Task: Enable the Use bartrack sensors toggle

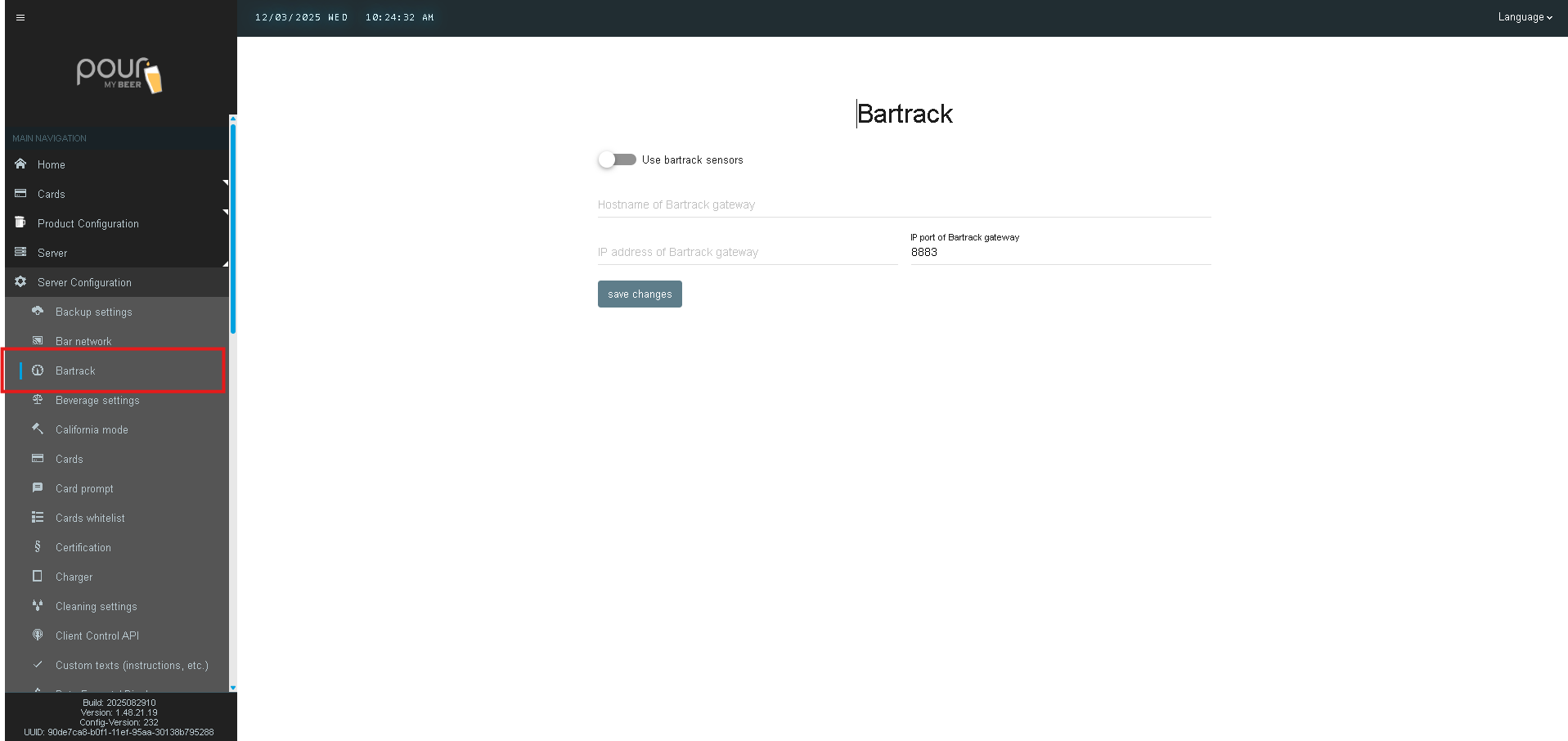Action: 617,160
